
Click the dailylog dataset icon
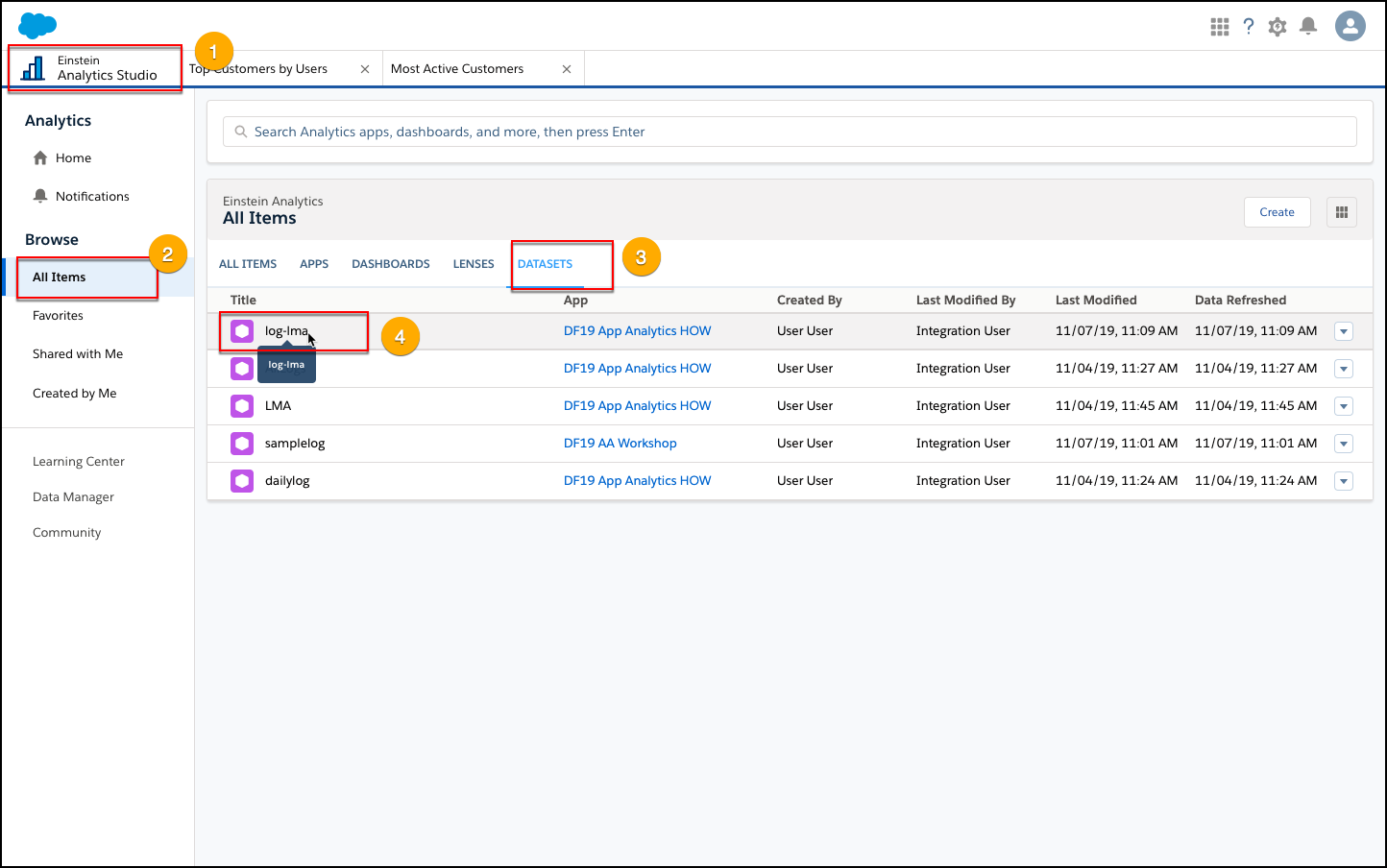242,481
